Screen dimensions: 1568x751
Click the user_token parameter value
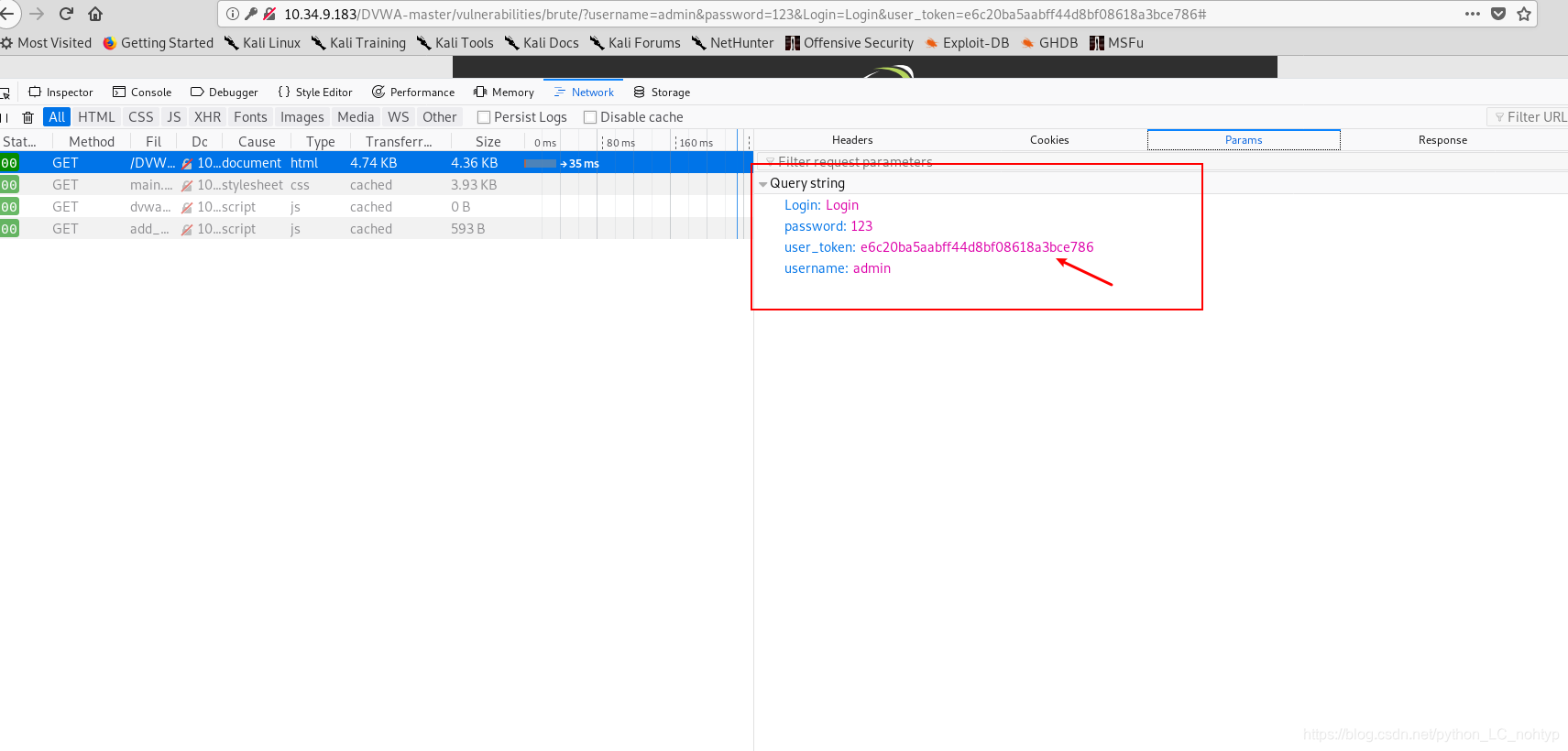coord(977,247)
